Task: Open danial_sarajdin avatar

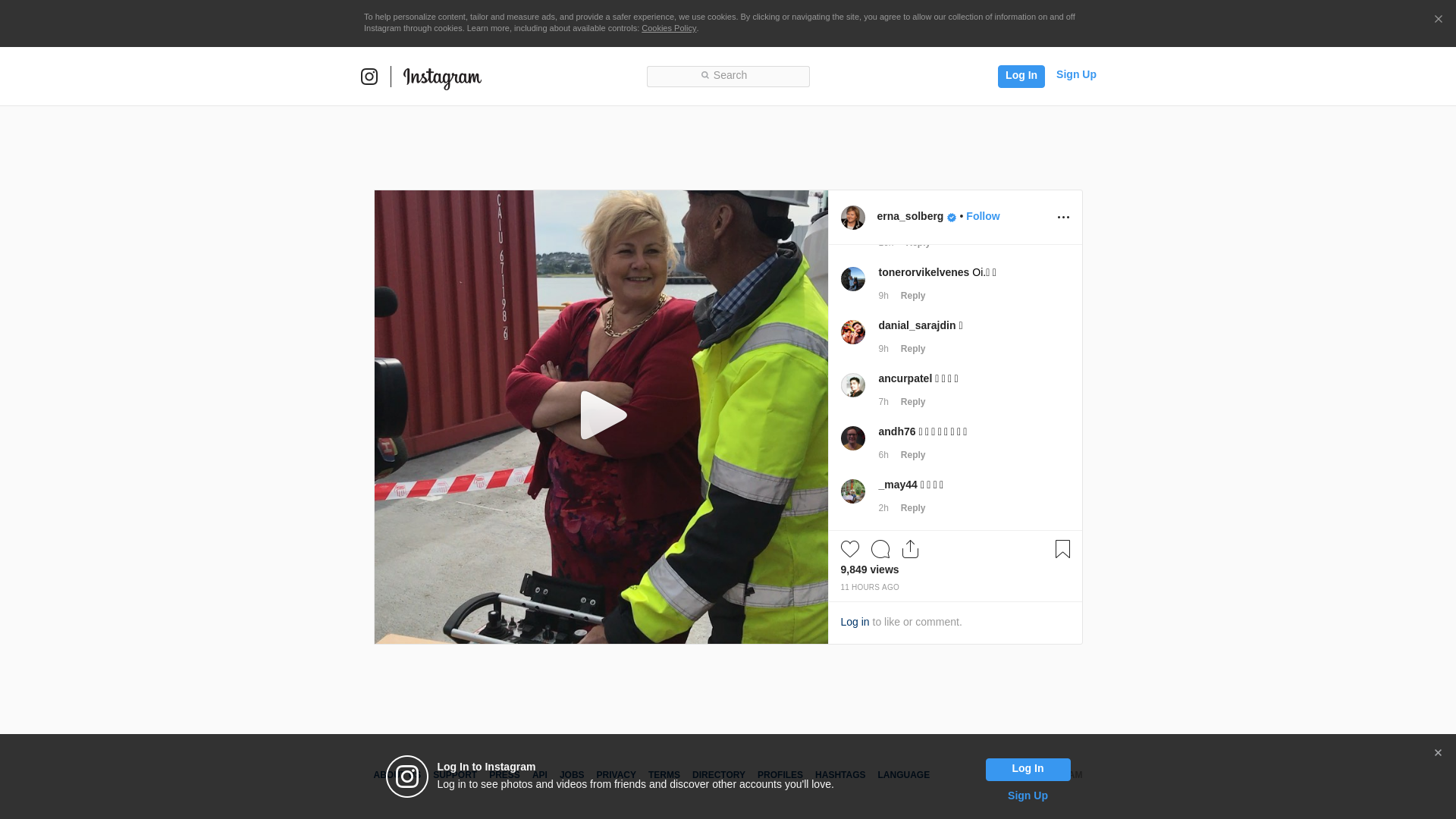Action: [853, 332]
